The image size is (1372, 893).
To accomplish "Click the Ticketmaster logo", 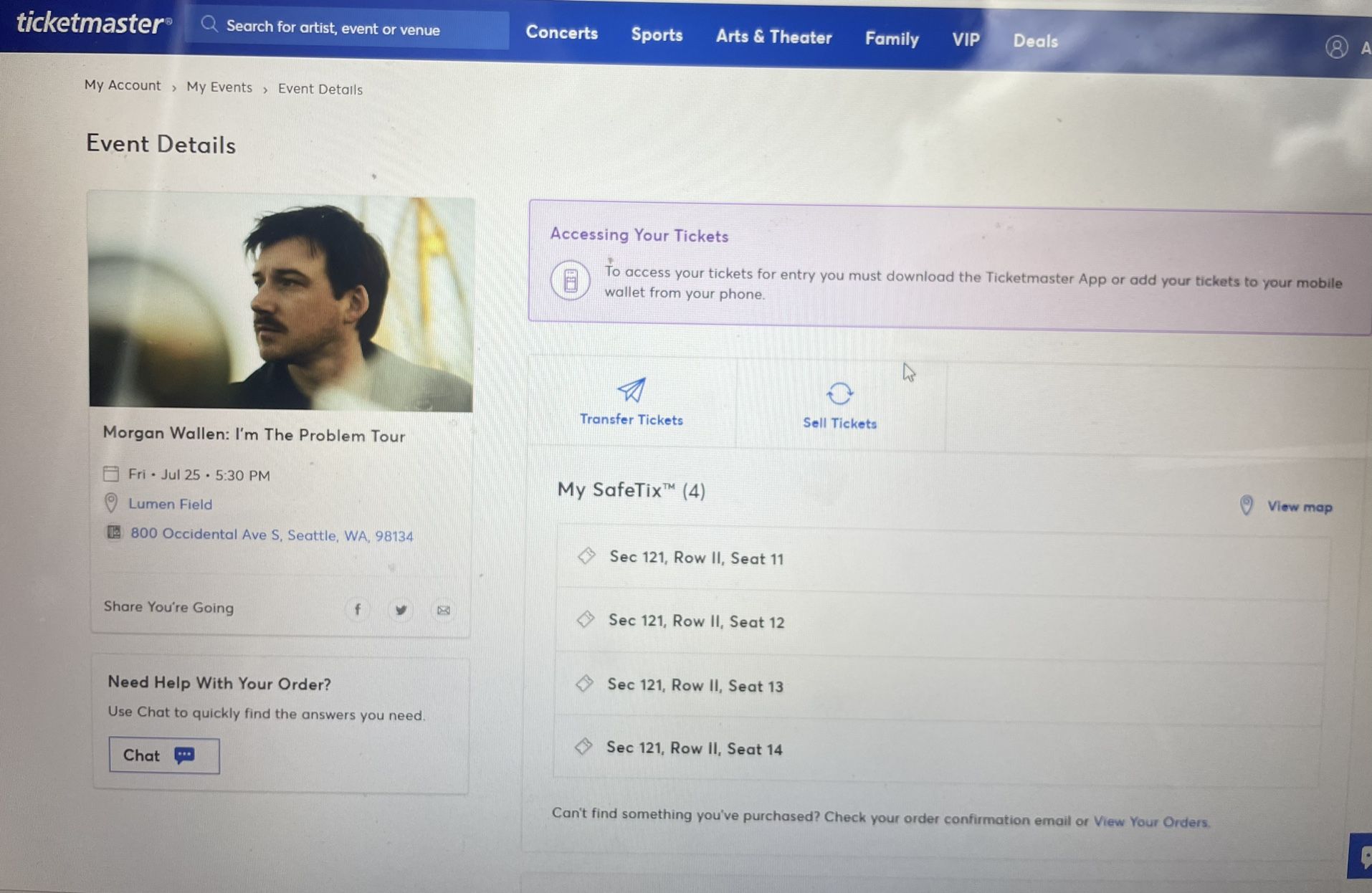I will 94,23.
